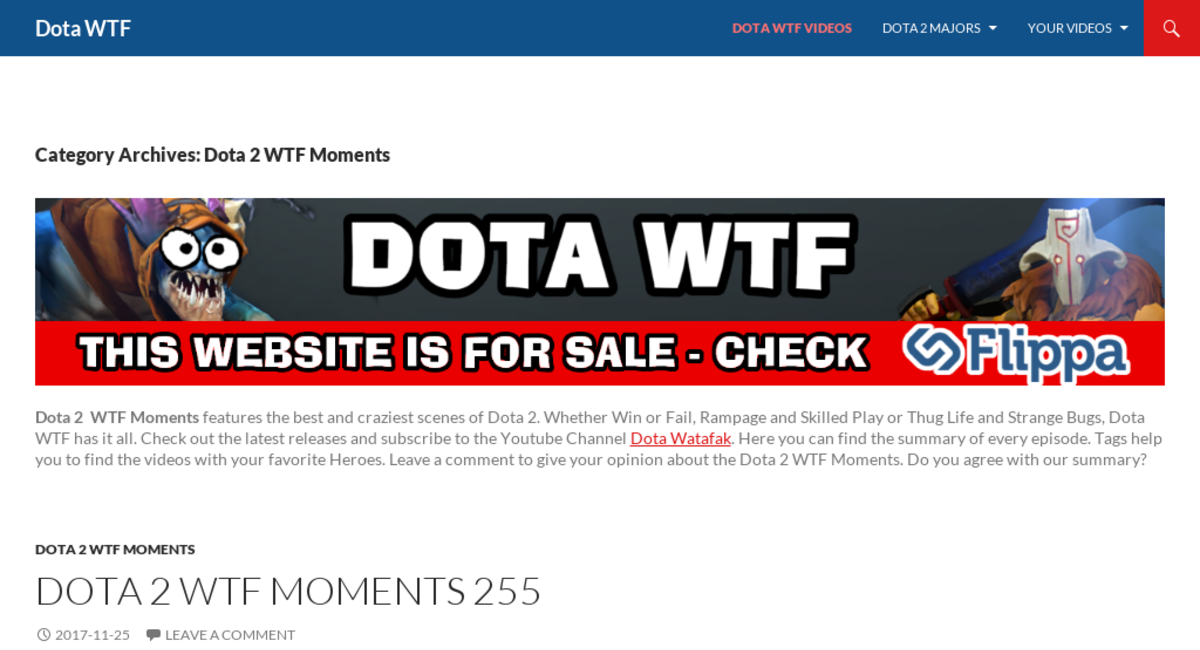Expand the Your Videos dropdown arrow
This screenshot has width=1200, height=650.
tap(1124, 28)
